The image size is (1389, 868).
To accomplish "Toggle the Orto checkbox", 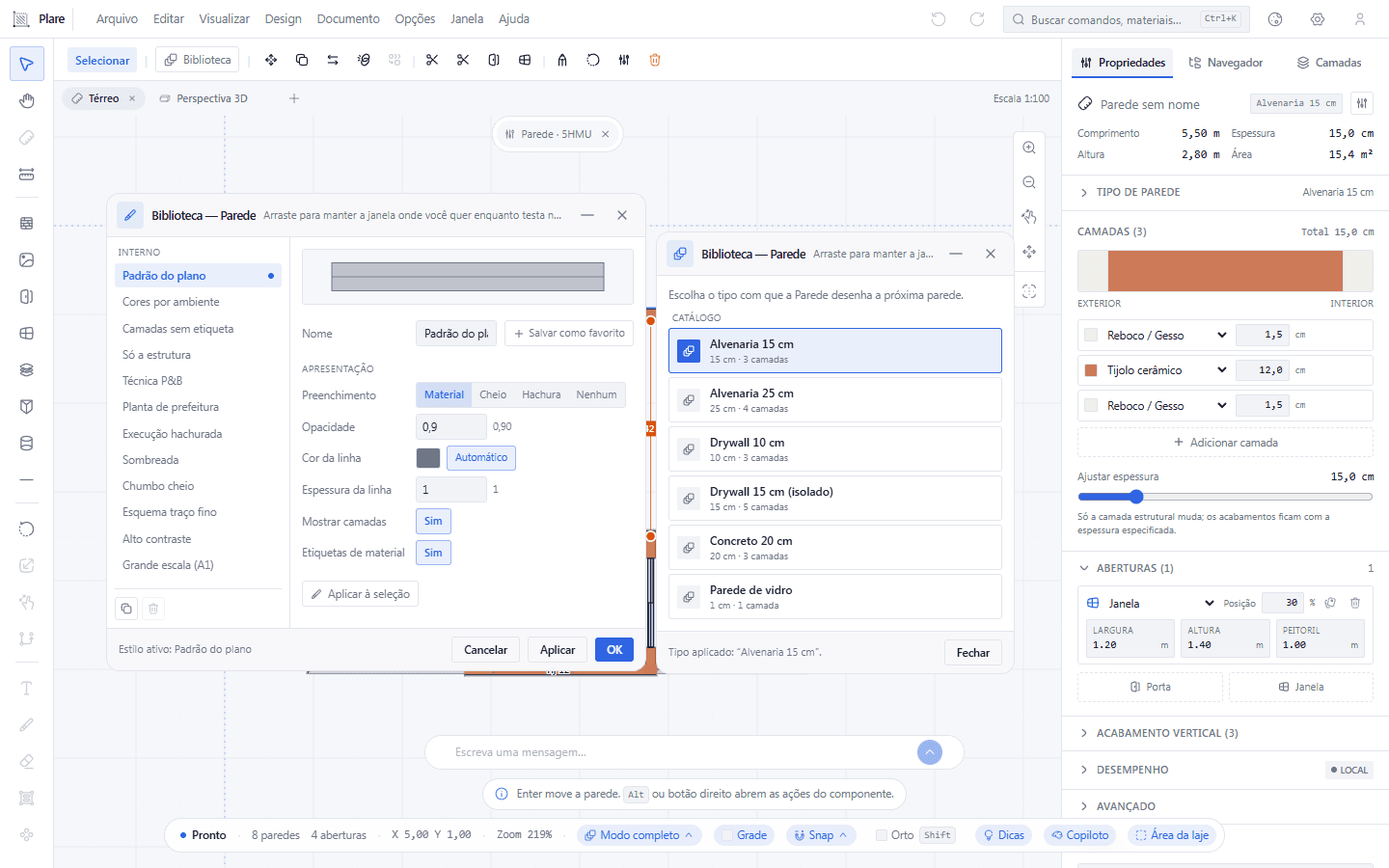I will [x=882, y=835].
